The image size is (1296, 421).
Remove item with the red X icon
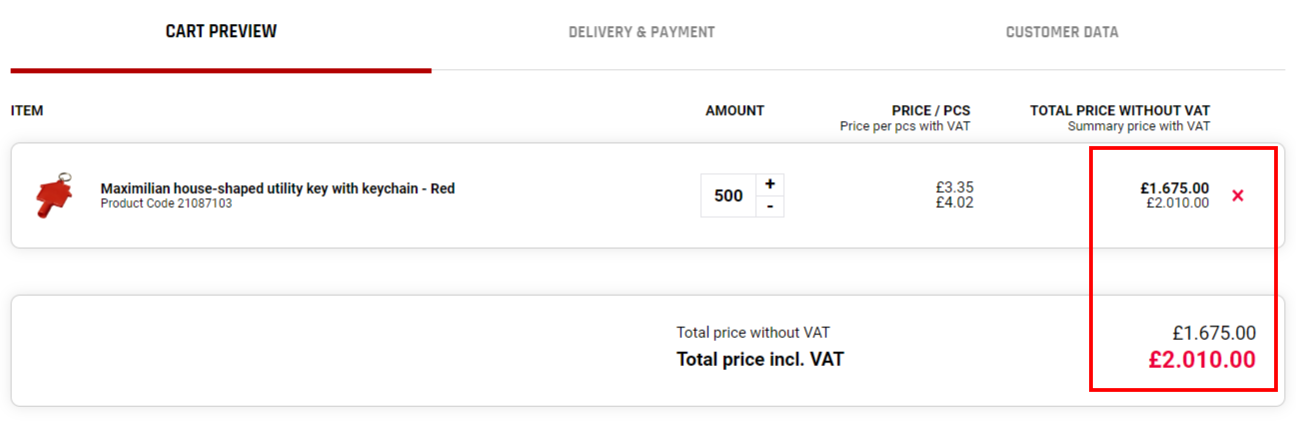click(x=1238, y=196)
